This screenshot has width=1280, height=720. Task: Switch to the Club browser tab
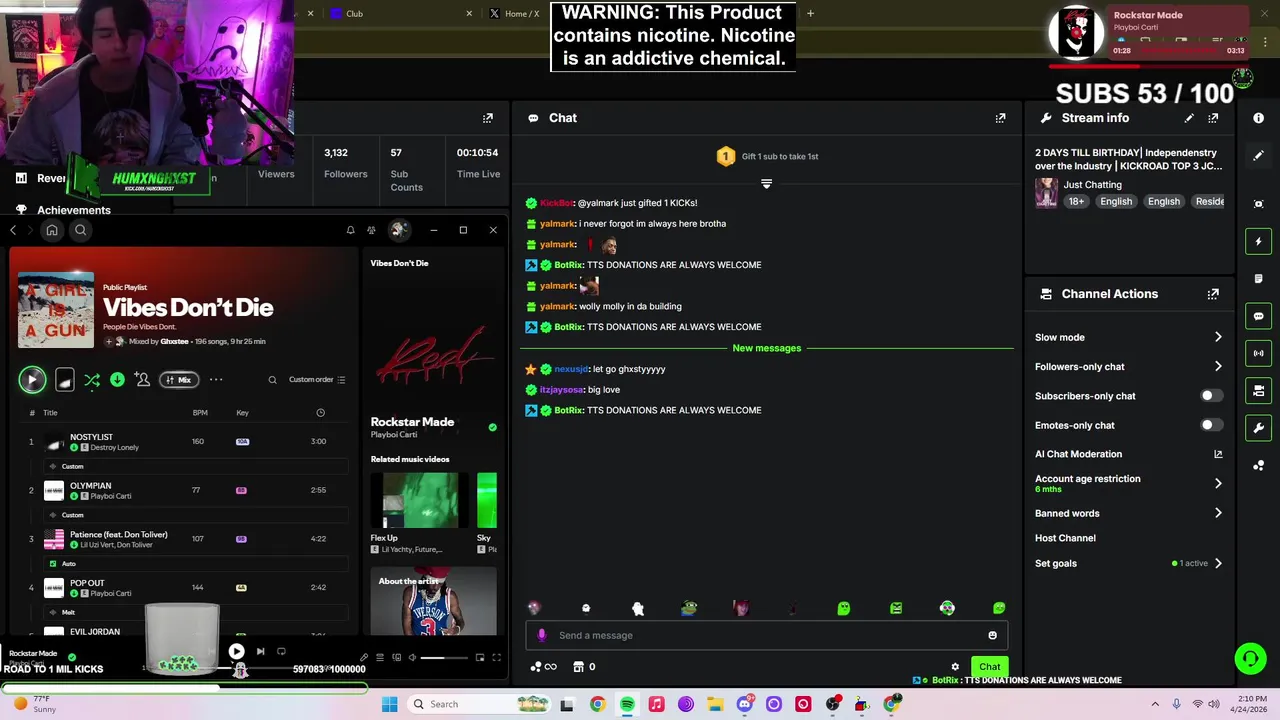(400, 14)
